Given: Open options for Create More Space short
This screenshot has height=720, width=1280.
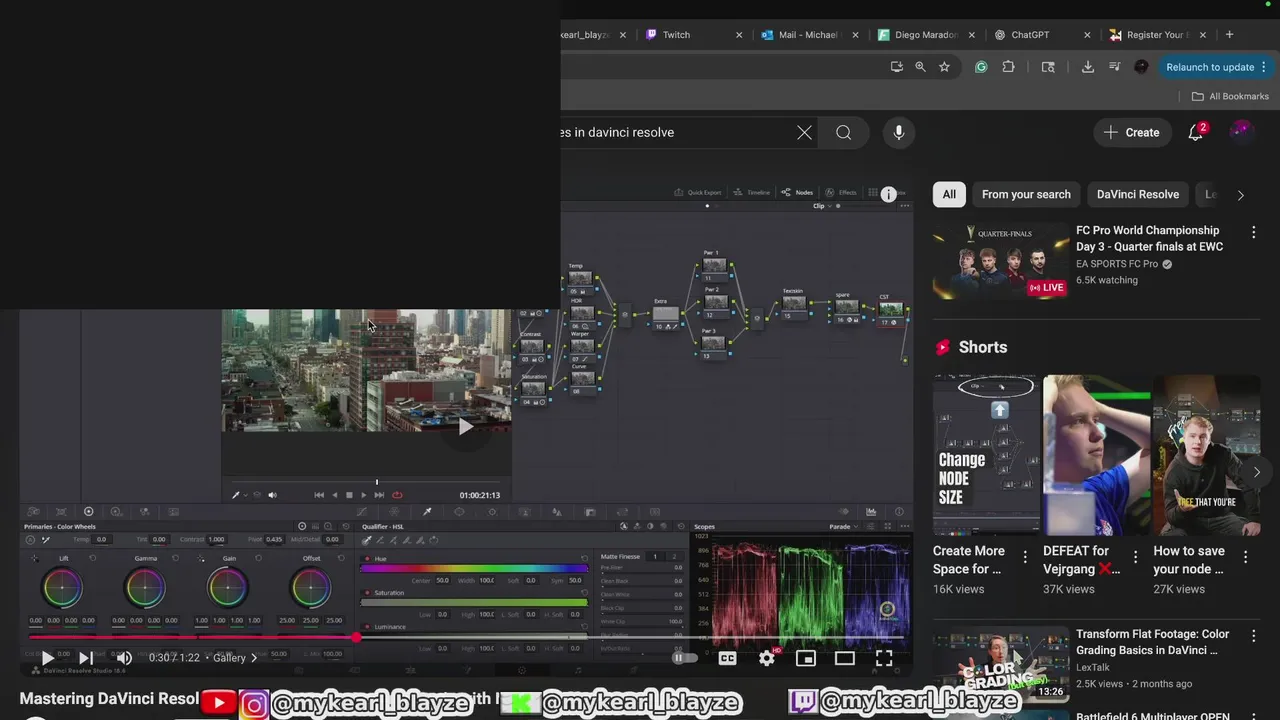Looking at the screenshot, I should pyautogui.click(x=1025, y=557).
